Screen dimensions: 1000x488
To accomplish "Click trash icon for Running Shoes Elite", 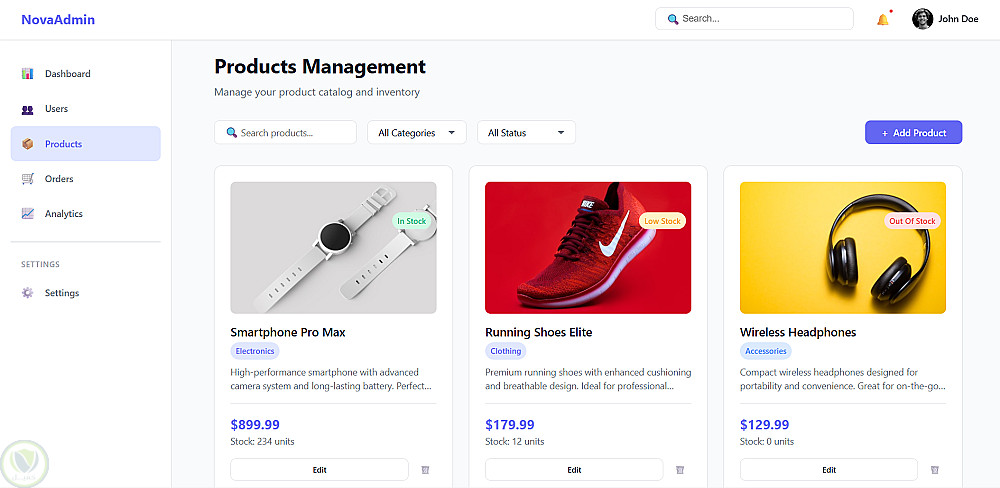I will click(x=680, y=470).
